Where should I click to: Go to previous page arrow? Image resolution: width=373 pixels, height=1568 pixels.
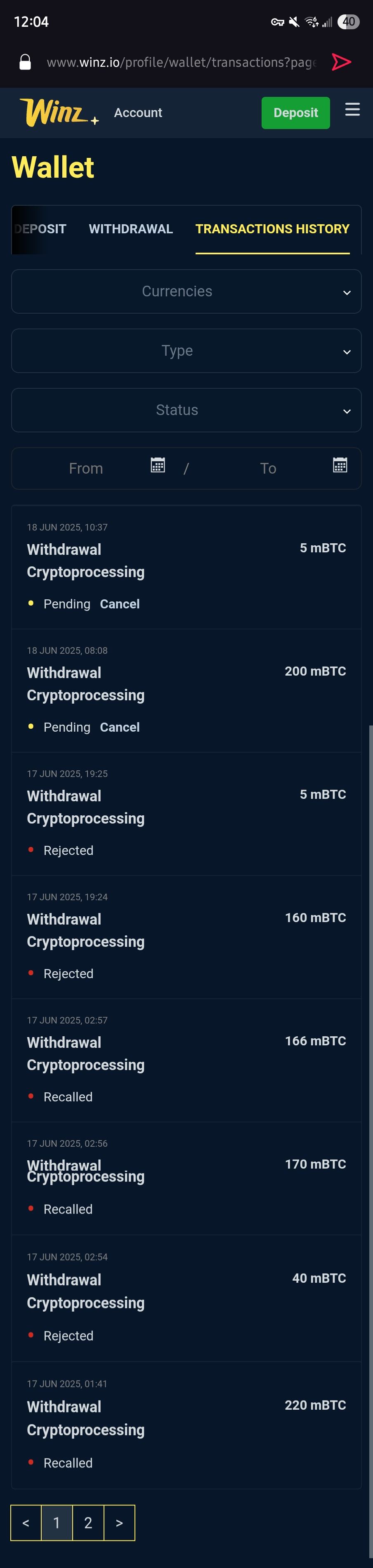tap(26, 1523)
